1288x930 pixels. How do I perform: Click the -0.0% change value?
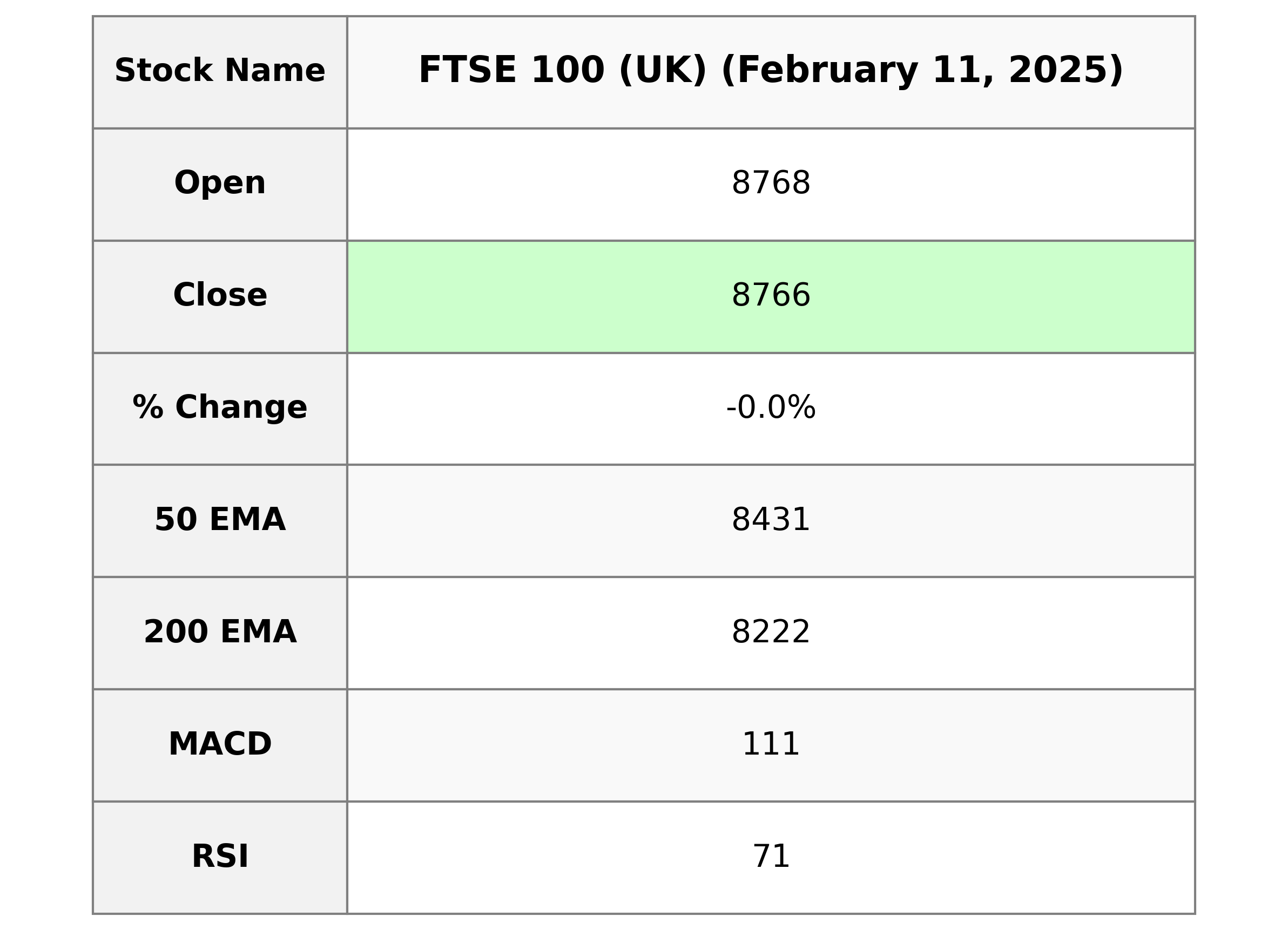click(771, 408)
